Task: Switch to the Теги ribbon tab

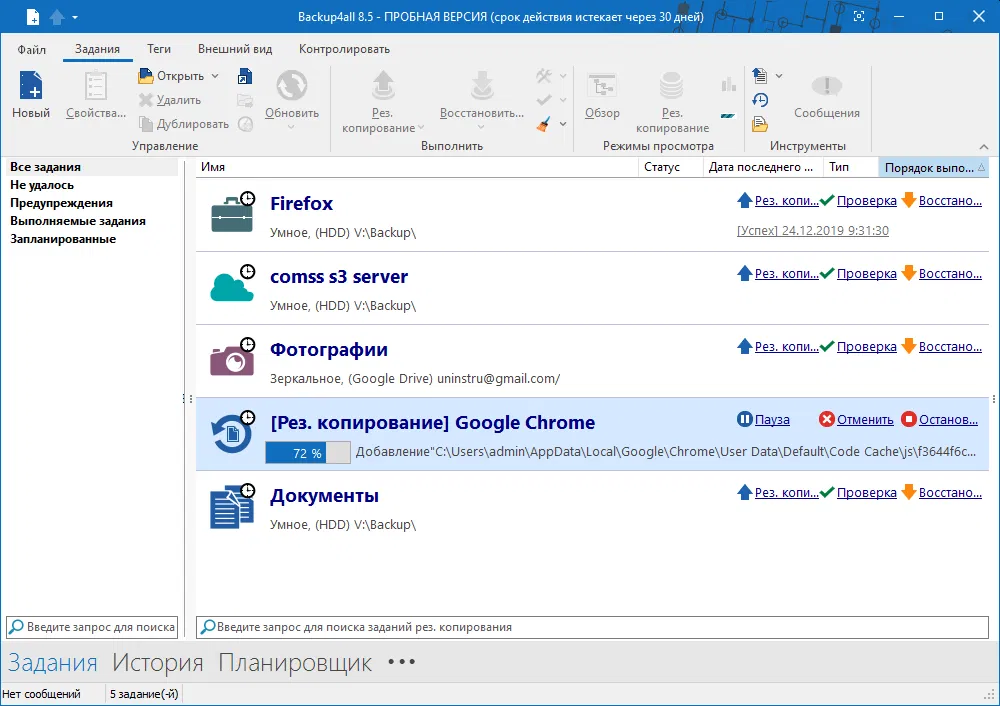Action: pyautogui.click(x=159, y=49)
